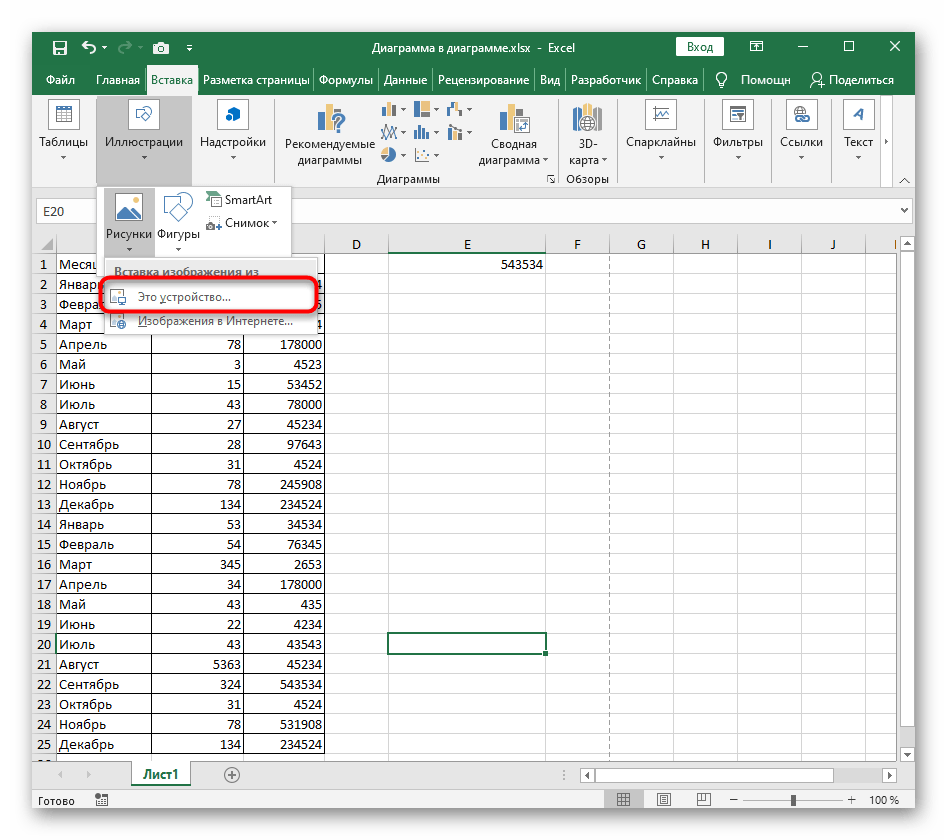Image resolution: width=947 pixels, height=840 pixels.
Task: Click the Поделиться share button
Action: click(x=852, y=80)
